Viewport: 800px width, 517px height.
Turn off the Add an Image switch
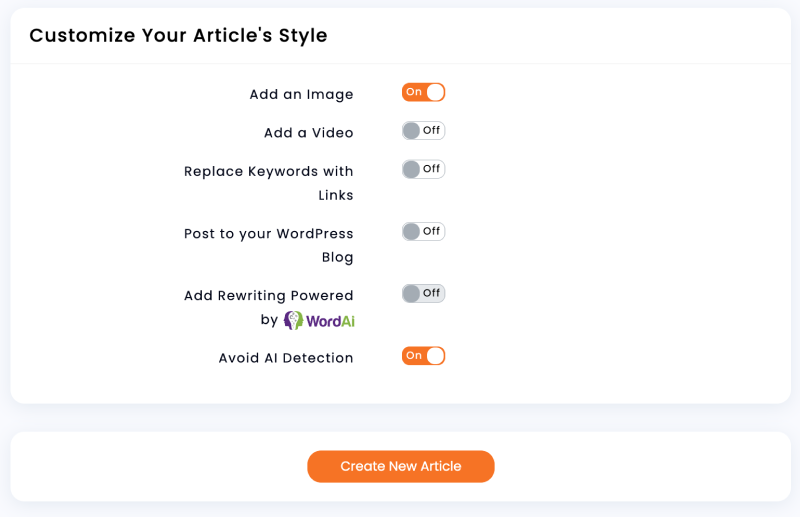click(x=423, y=92)
